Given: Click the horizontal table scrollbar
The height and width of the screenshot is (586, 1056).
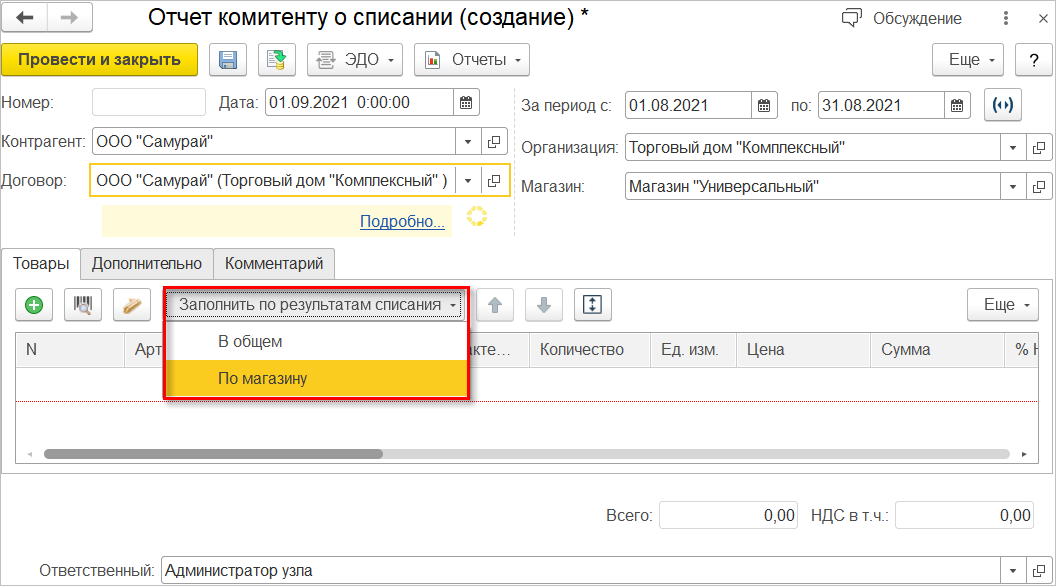Looking at the screenshot, I should [x=213, y=454].
